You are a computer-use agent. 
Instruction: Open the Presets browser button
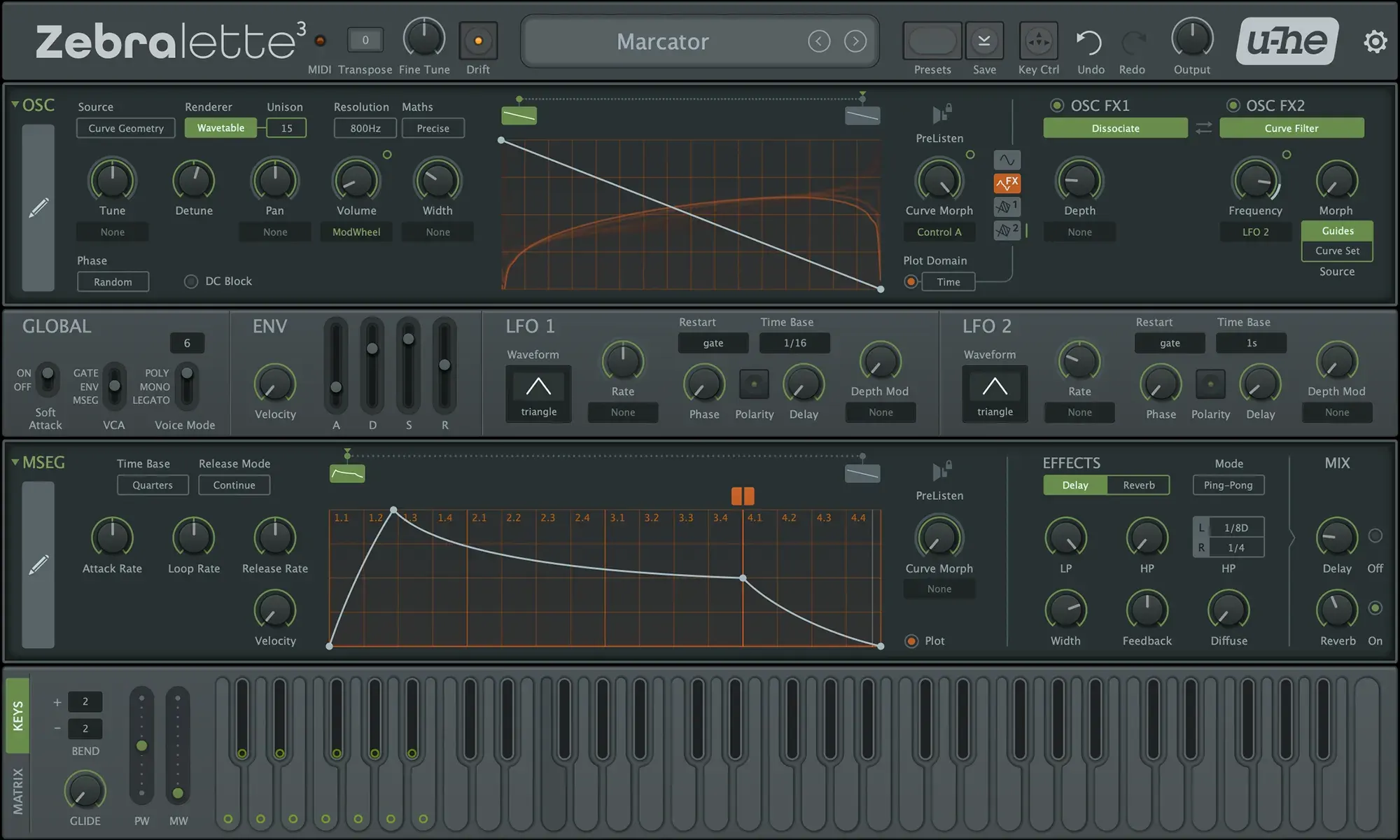932,41
